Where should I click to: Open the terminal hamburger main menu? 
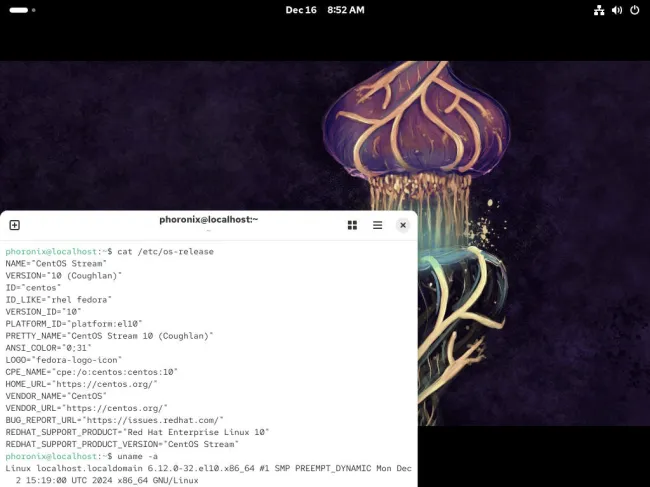(x=378, y=225)
